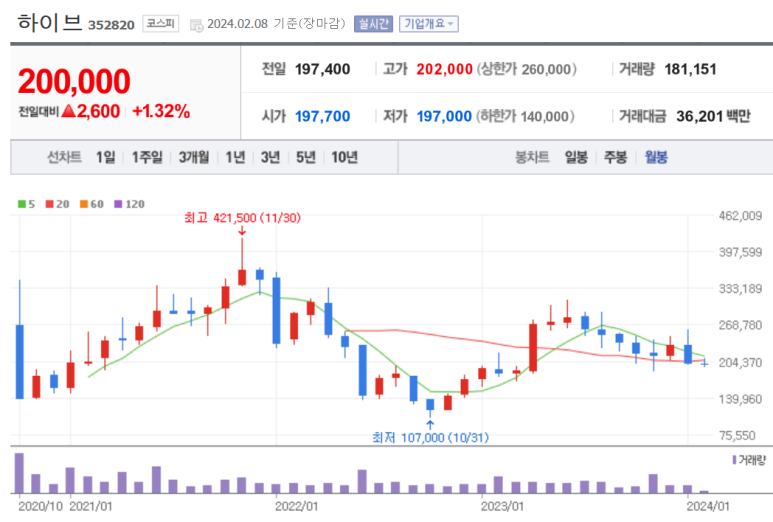Click the tallest volume bar at 2020/10

(19, 473)
